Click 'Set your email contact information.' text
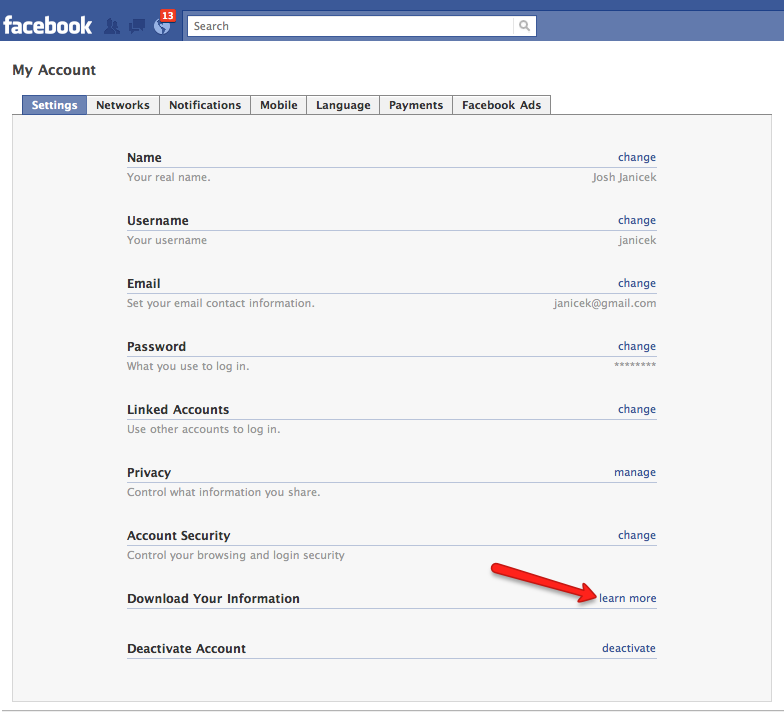The image size is (784, 712). (220, 303)
